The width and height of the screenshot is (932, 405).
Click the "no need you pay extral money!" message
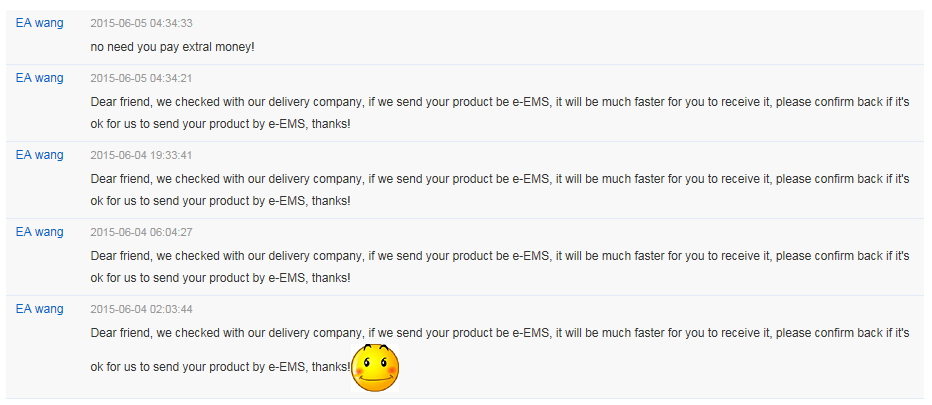172,46
